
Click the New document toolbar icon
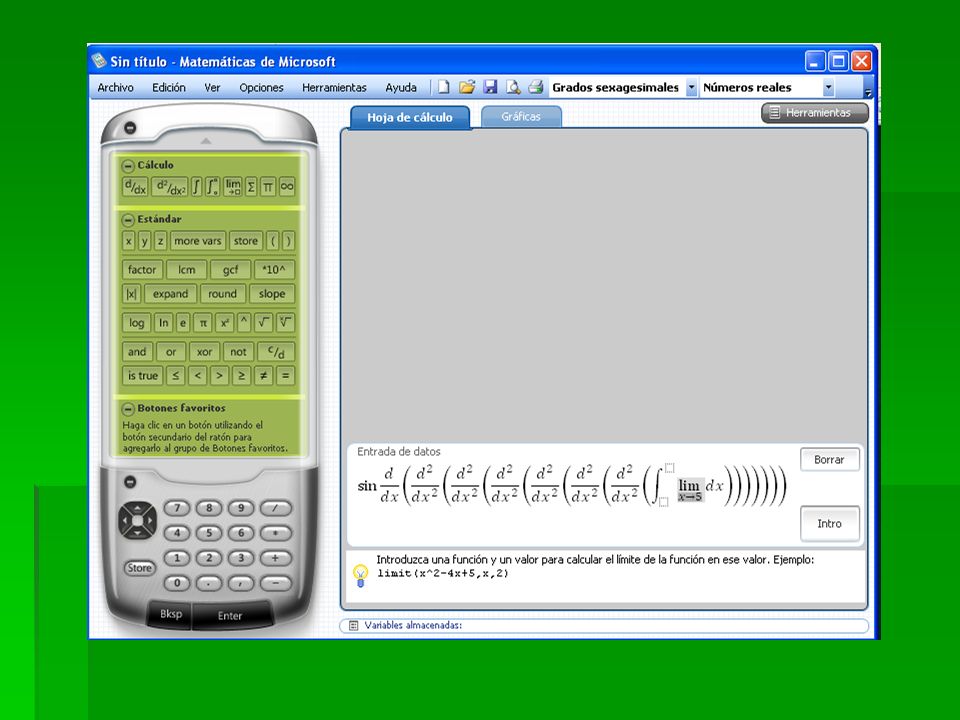coord(443,87)
